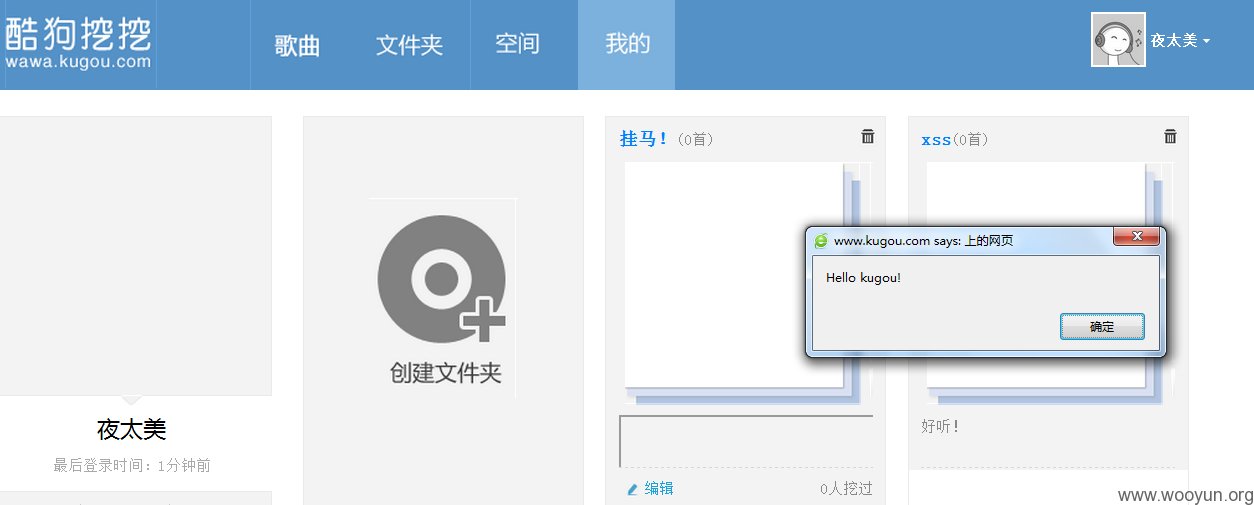
Task: Click the description box under 挂马! folder
Action: pos(746,441)
